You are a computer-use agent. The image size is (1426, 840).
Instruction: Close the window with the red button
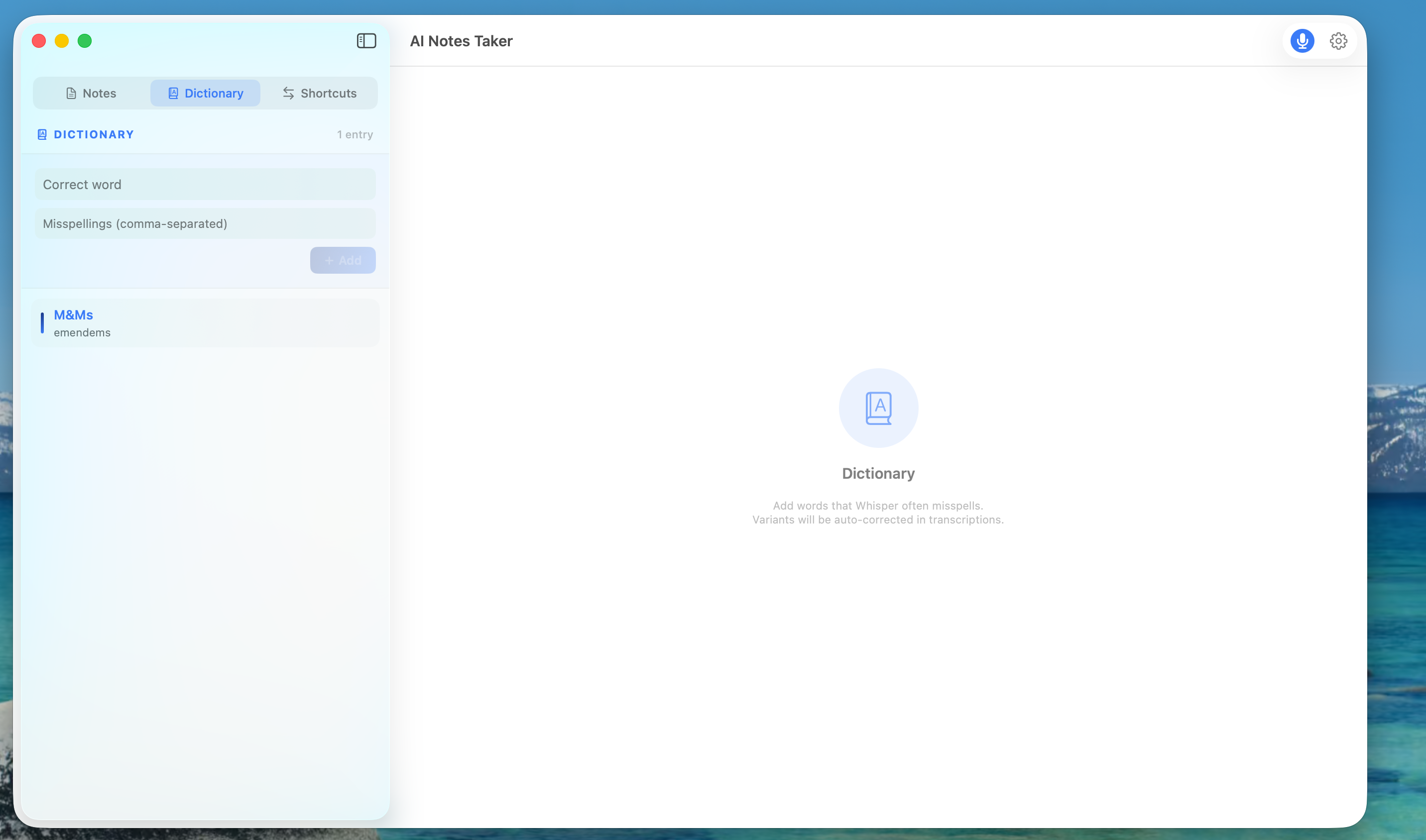click(x=39, y=41)
